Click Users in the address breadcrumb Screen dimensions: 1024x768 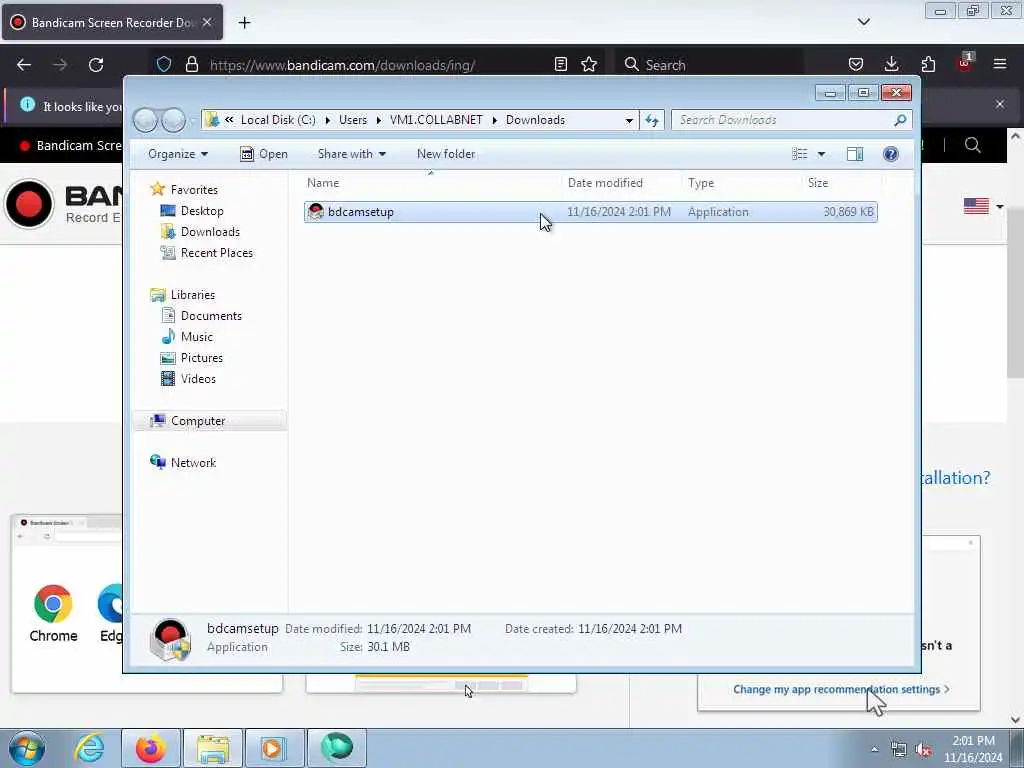click(353, 120)
